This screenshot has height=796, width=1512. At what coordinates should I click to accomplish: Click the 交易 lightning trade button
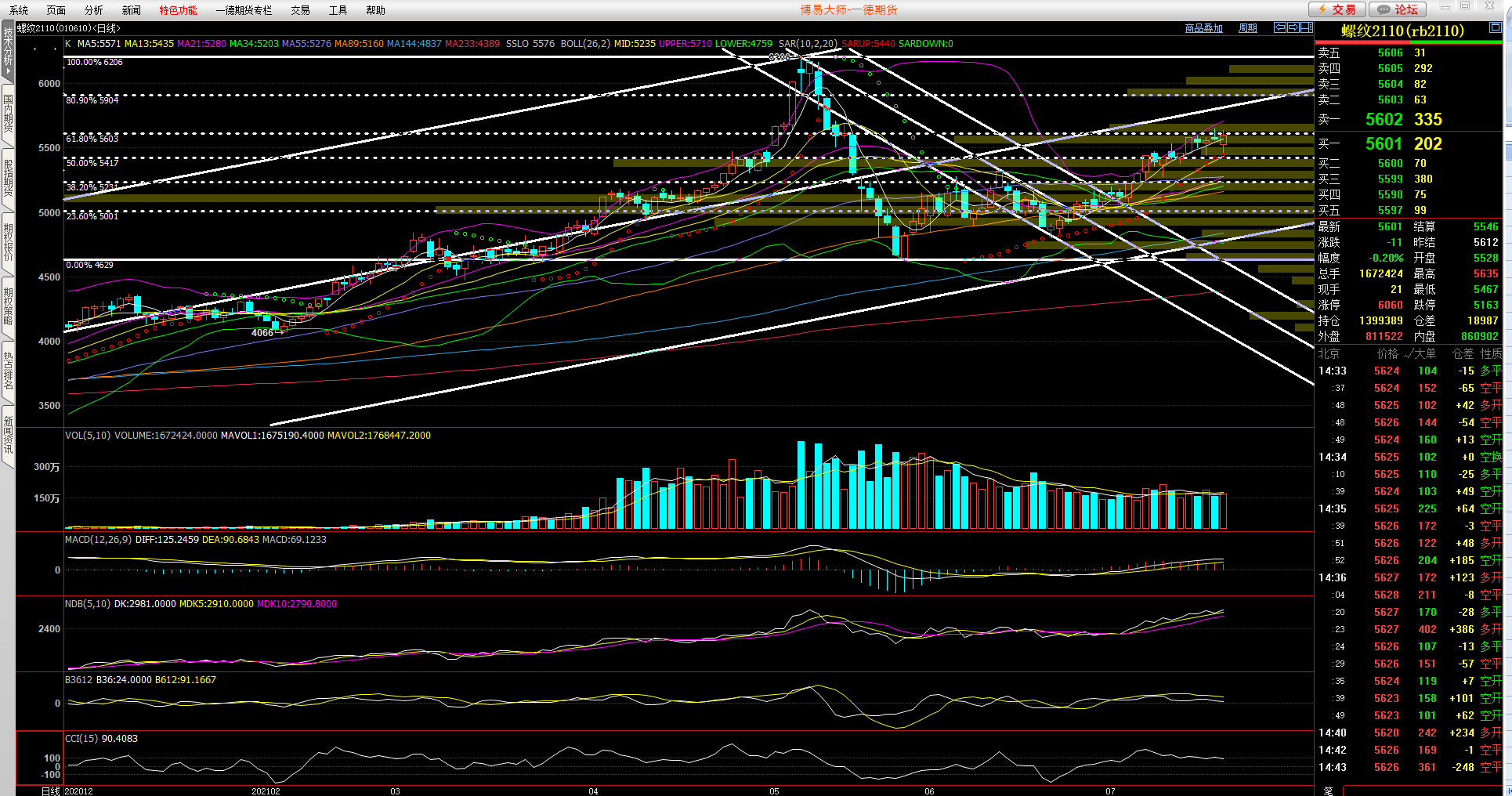coord(1337,9)
